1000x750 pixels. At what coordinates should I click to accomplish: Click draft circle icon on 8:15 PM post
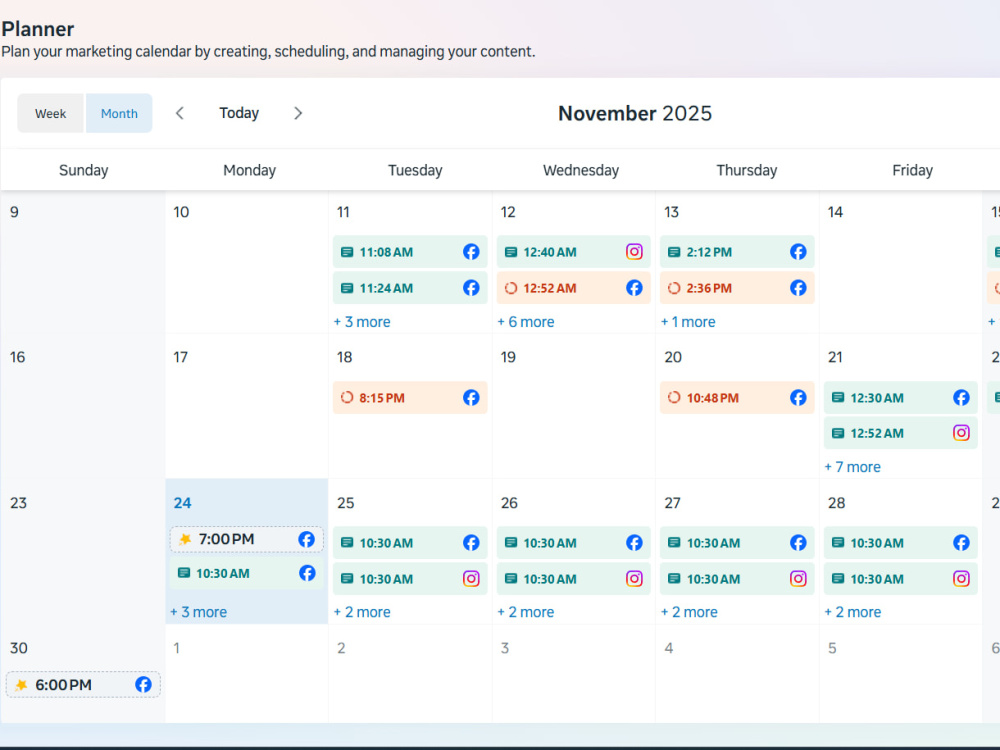click(x=346, y=397)
